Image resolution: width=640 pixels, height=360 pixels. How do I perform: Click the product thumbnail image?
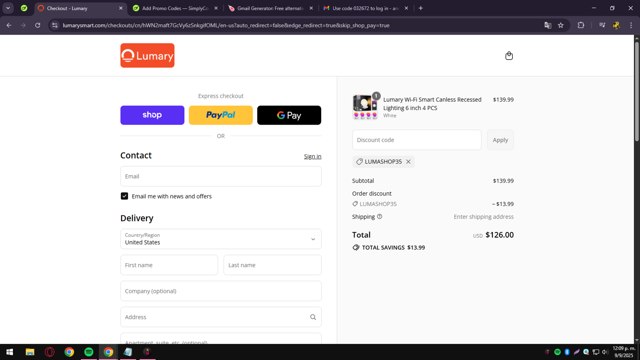point(365,107)
